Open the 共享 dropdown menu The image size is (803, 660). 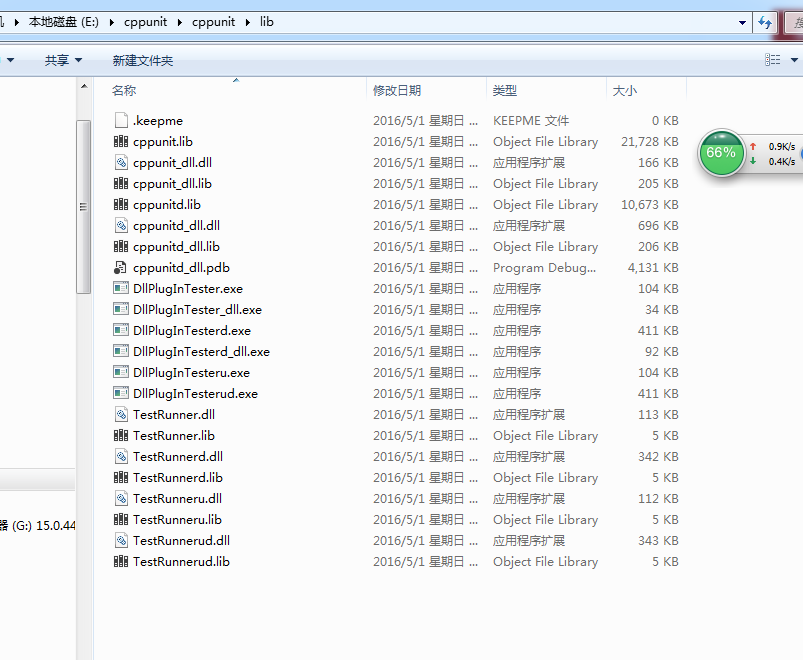tap(63, 60)
